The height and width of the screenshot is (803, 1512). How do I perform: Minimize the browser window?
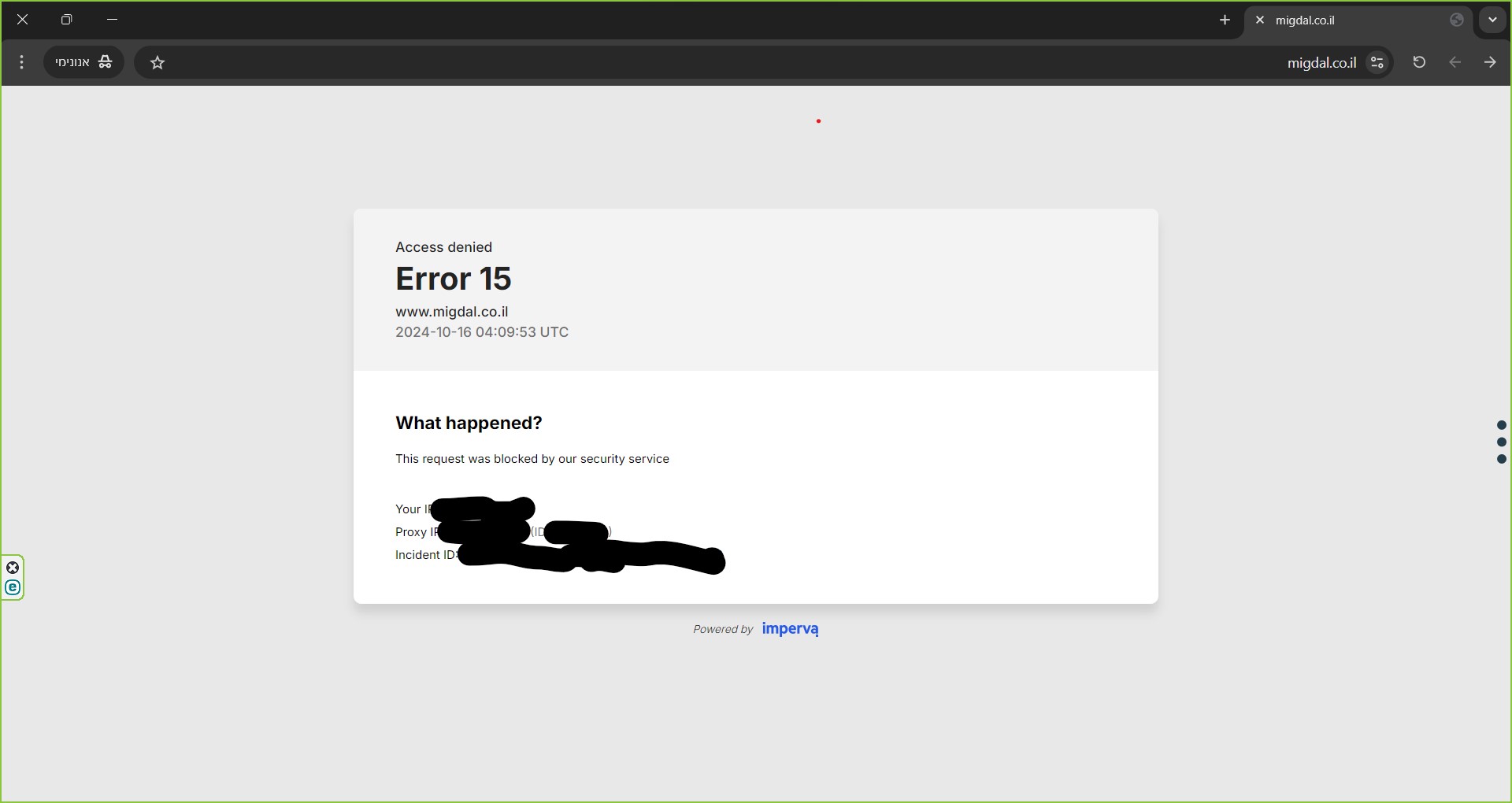coord(112,20)
